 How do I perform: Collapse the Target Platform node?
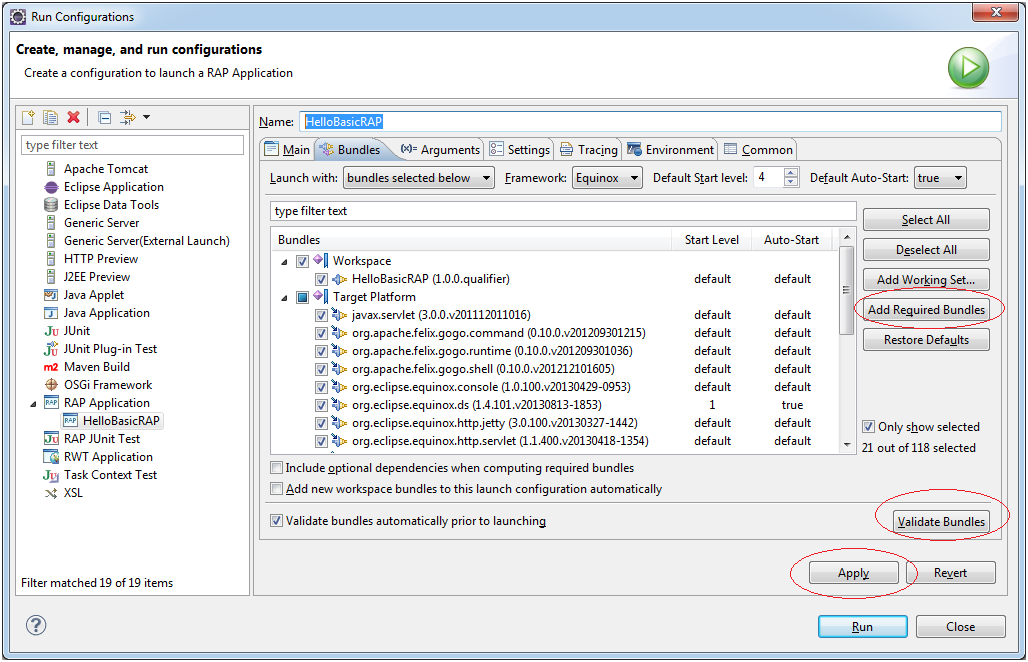[285, 298]
